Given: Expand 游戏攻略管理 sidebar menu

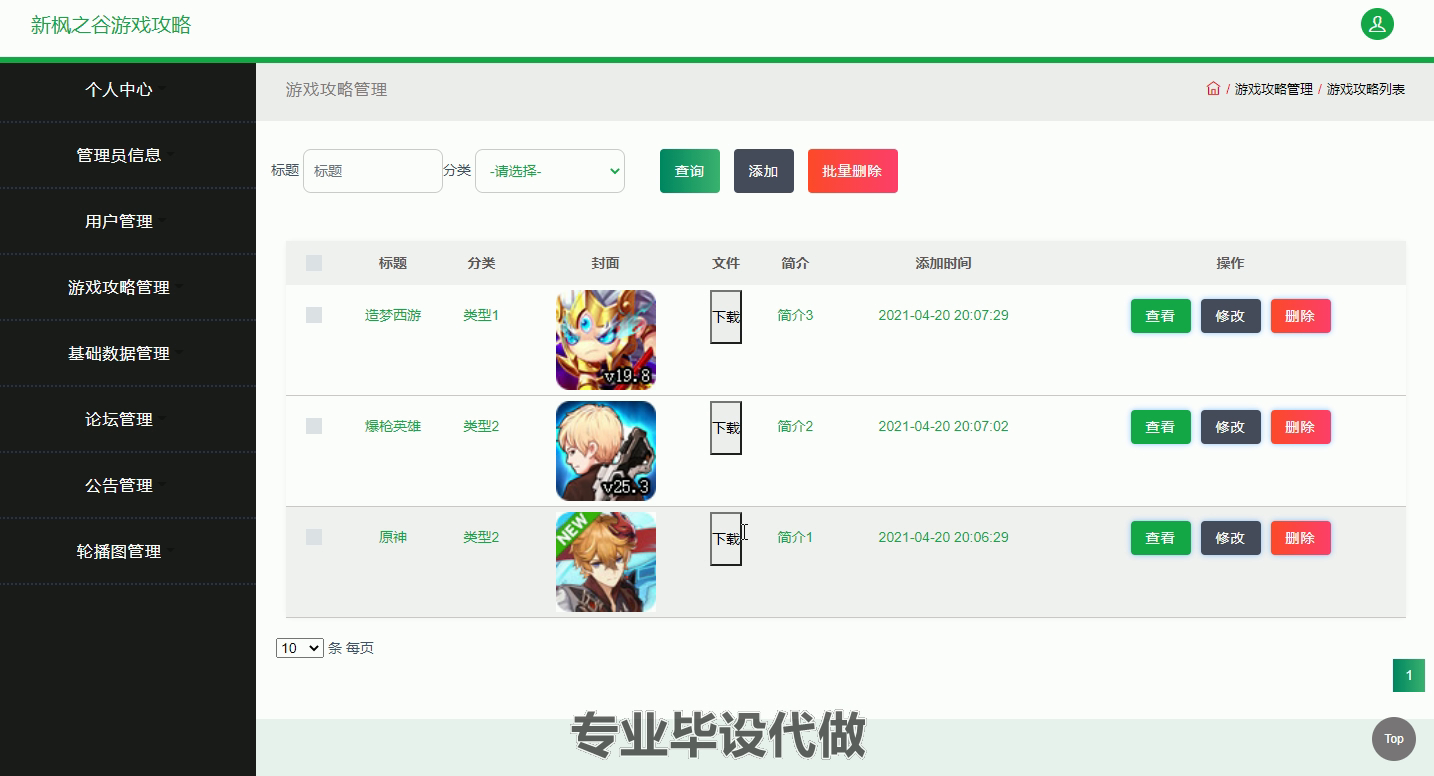Looking at the screenshot, I should (x=127, y=287).
